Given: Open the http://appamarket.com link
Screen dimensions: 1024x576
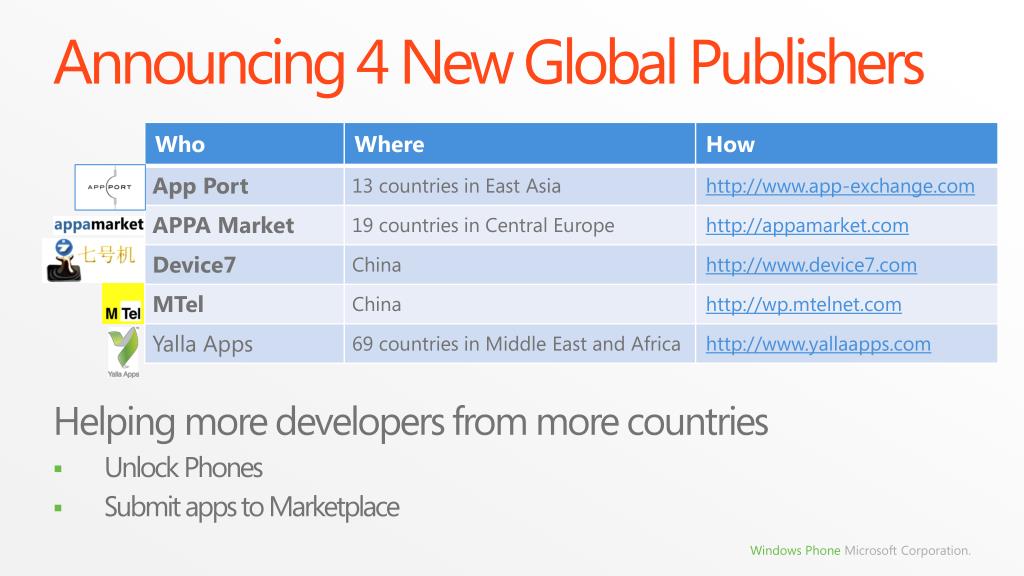Looking at the screenshot, I should click(807, 226).
